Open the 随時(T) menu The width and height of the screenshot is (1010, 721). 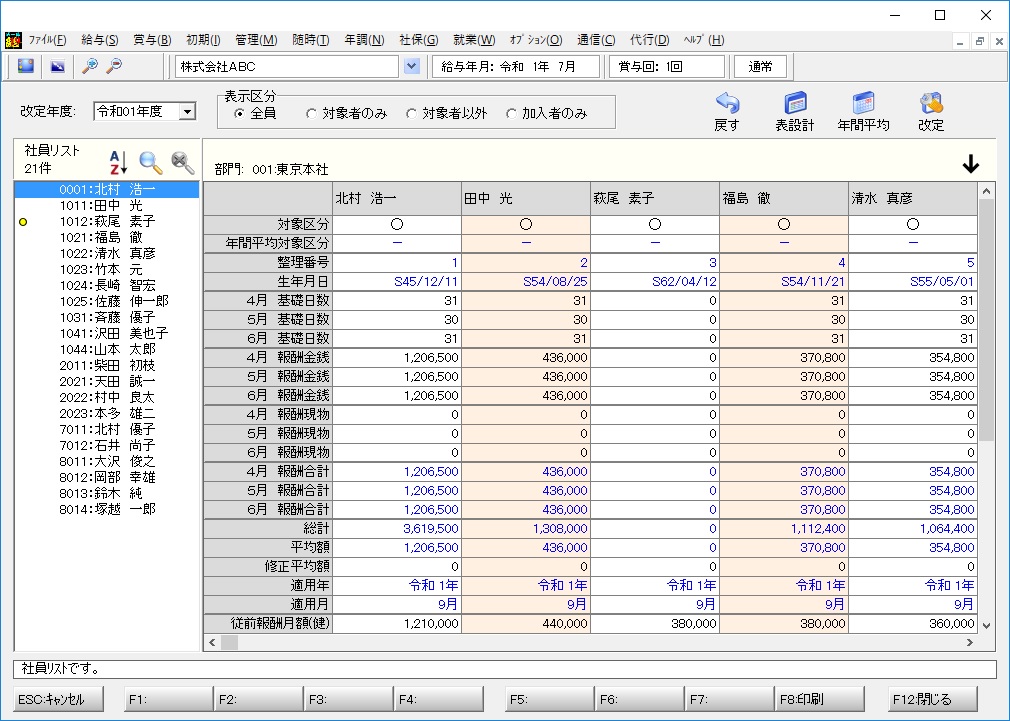coord(310,40)
